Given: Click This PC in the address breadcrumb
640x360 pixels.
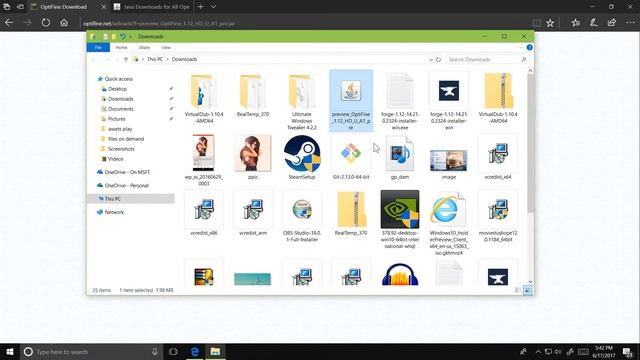Looking at the screenshot, I should click(155, 59).
